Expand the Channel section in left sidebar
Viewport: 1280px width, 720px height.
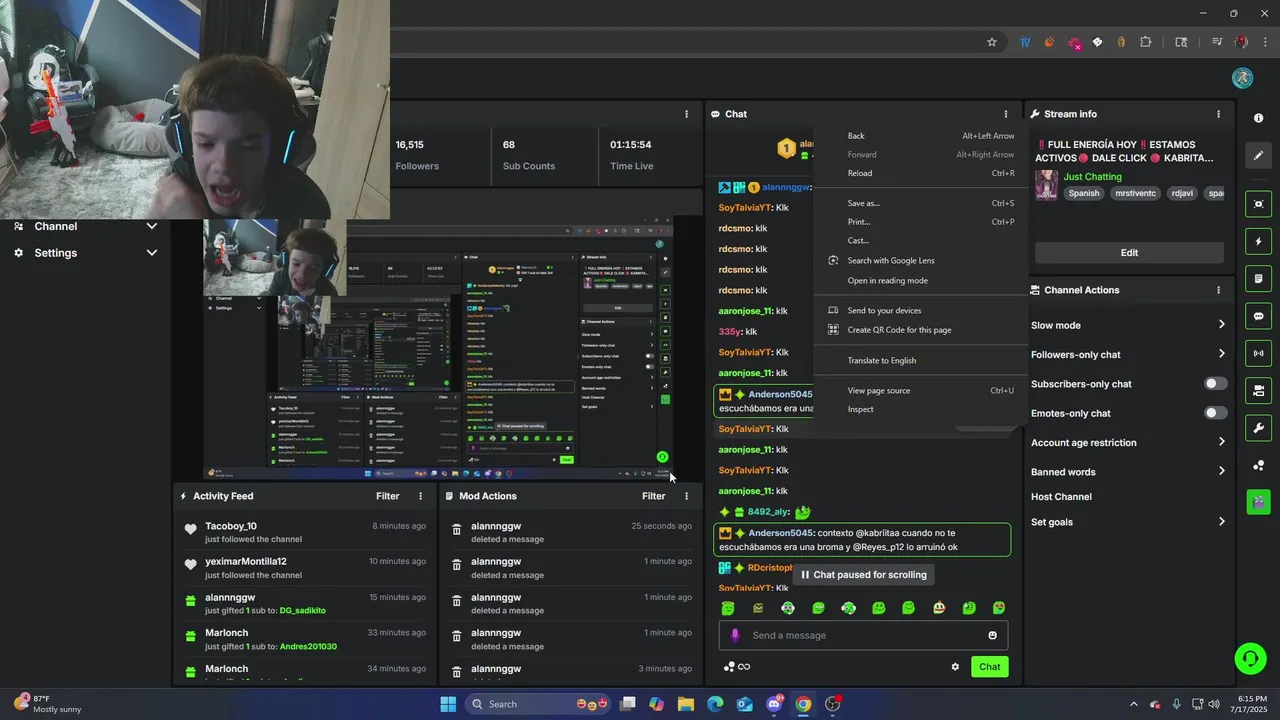click(x=152, y=226)
